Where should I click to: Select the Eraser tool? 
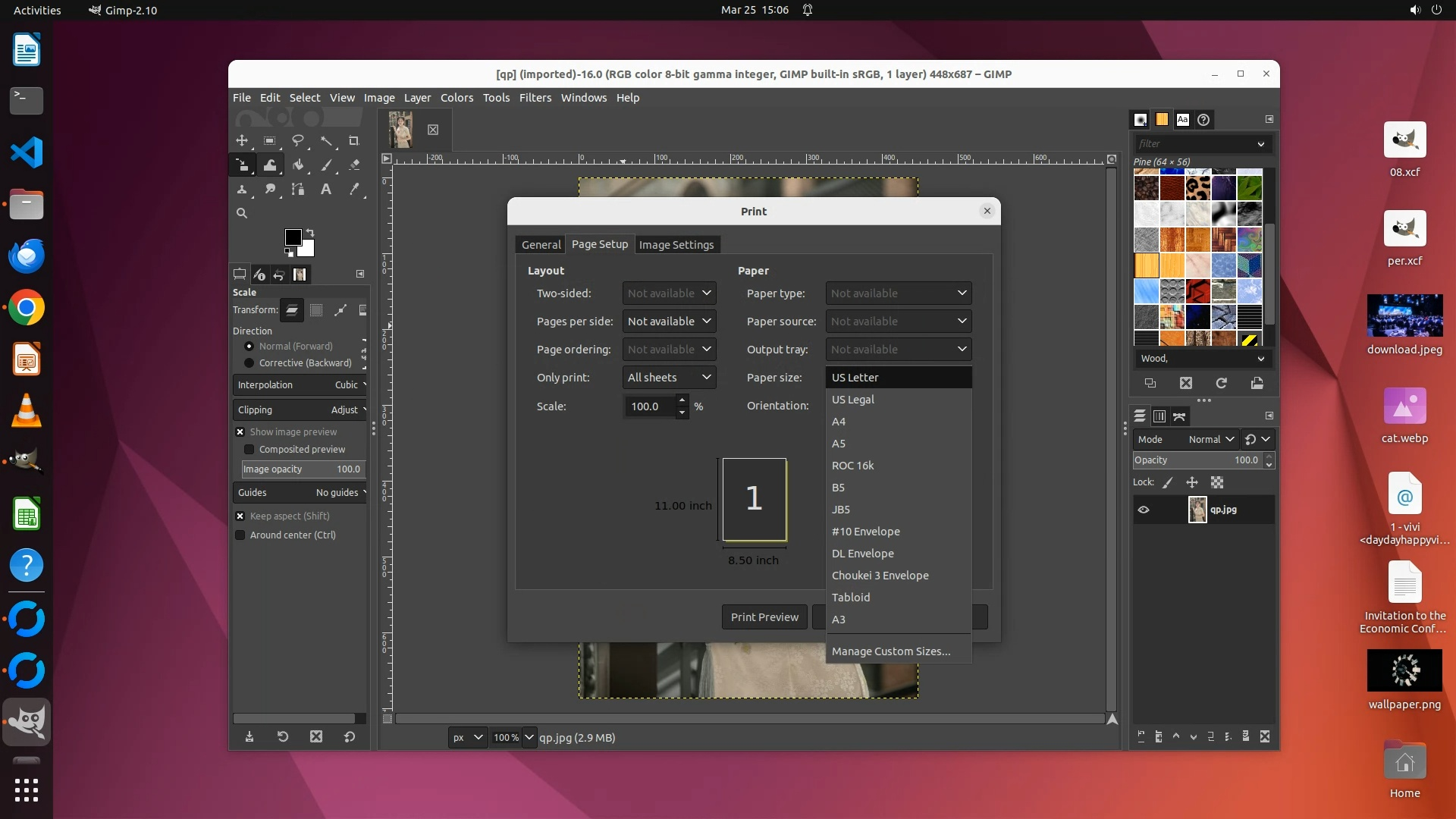point(354,165)
